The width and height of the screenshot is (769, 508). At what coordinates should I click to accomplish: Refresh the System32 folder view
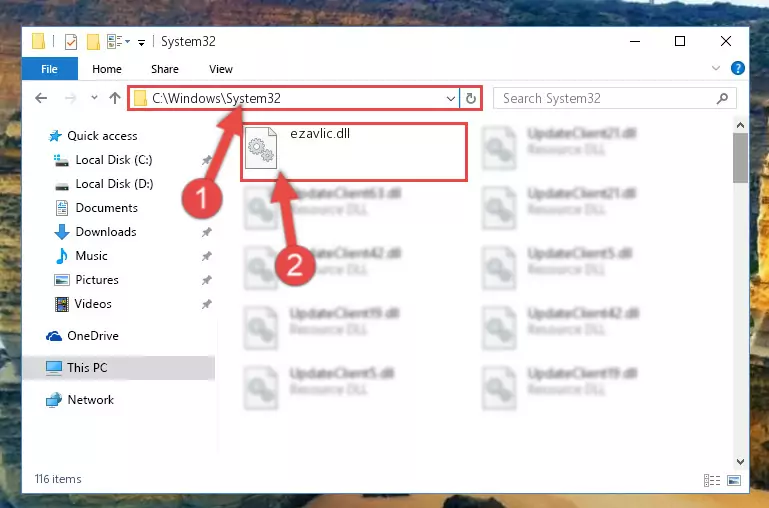[x=470, y=99]
